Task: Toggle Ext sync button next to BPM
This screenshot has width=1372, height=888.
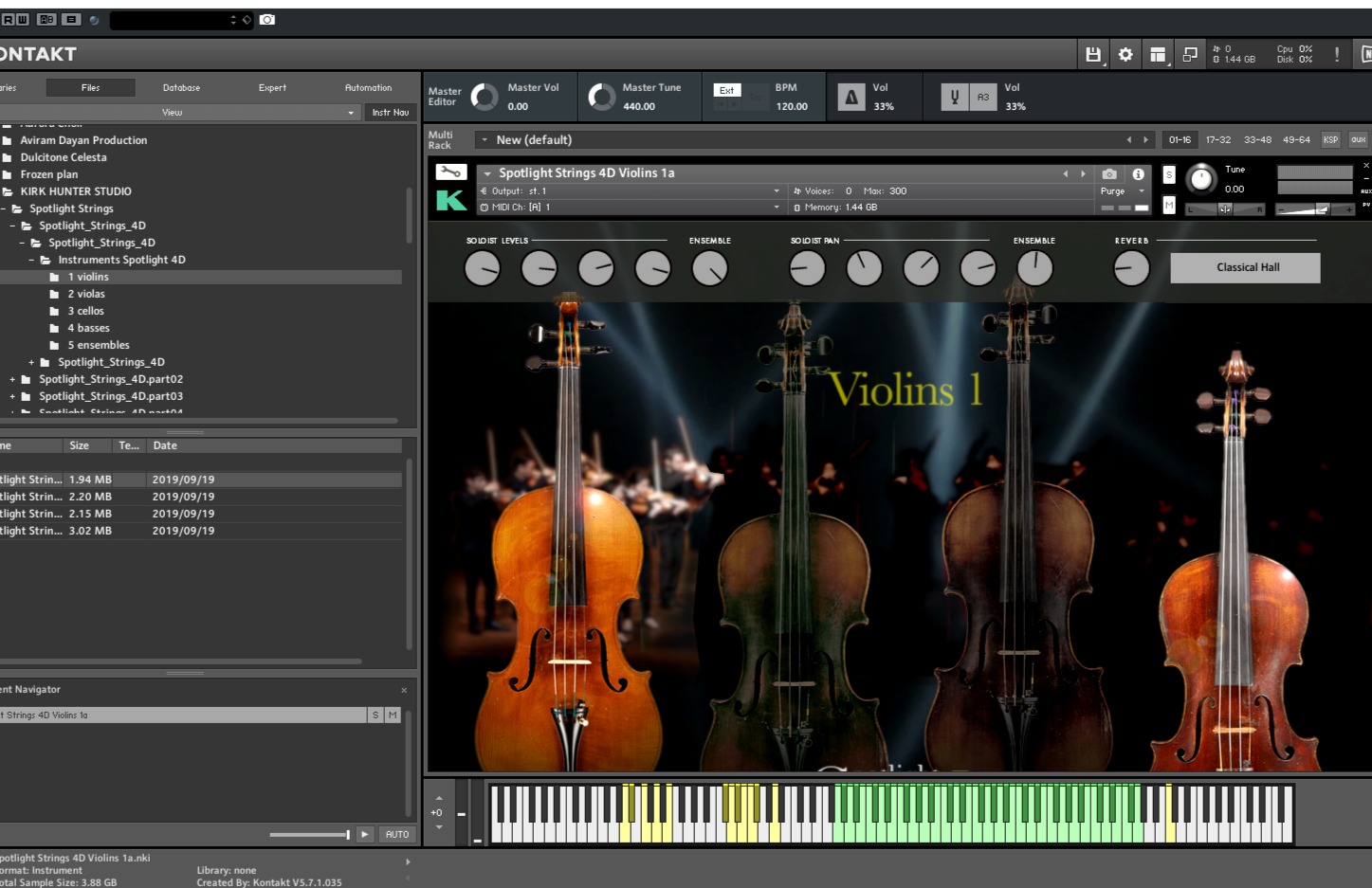Action: point(726,91)
